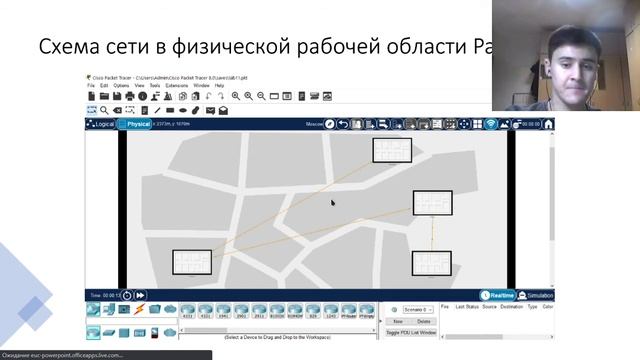This screenshot has width=640, height=360.
Task: Click the Save diskette icon
Action: (117, 96)
